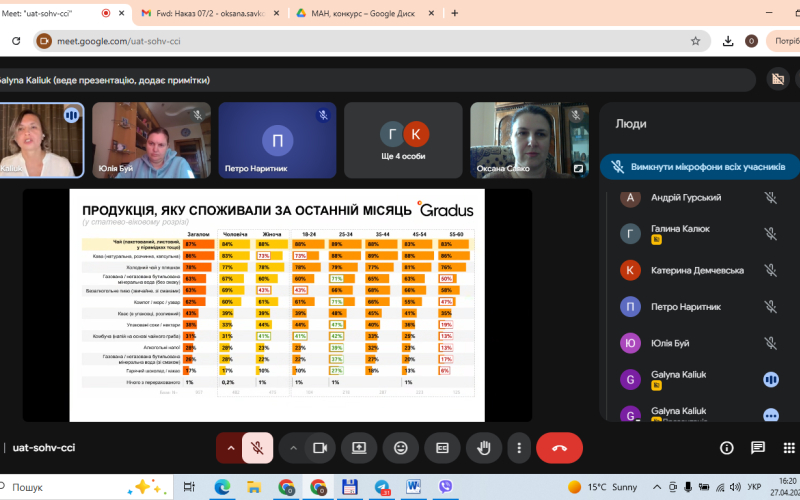Open more options for the second Galyna Kaliuk entry
Viewport: 800px width, 500px height.
770,415
